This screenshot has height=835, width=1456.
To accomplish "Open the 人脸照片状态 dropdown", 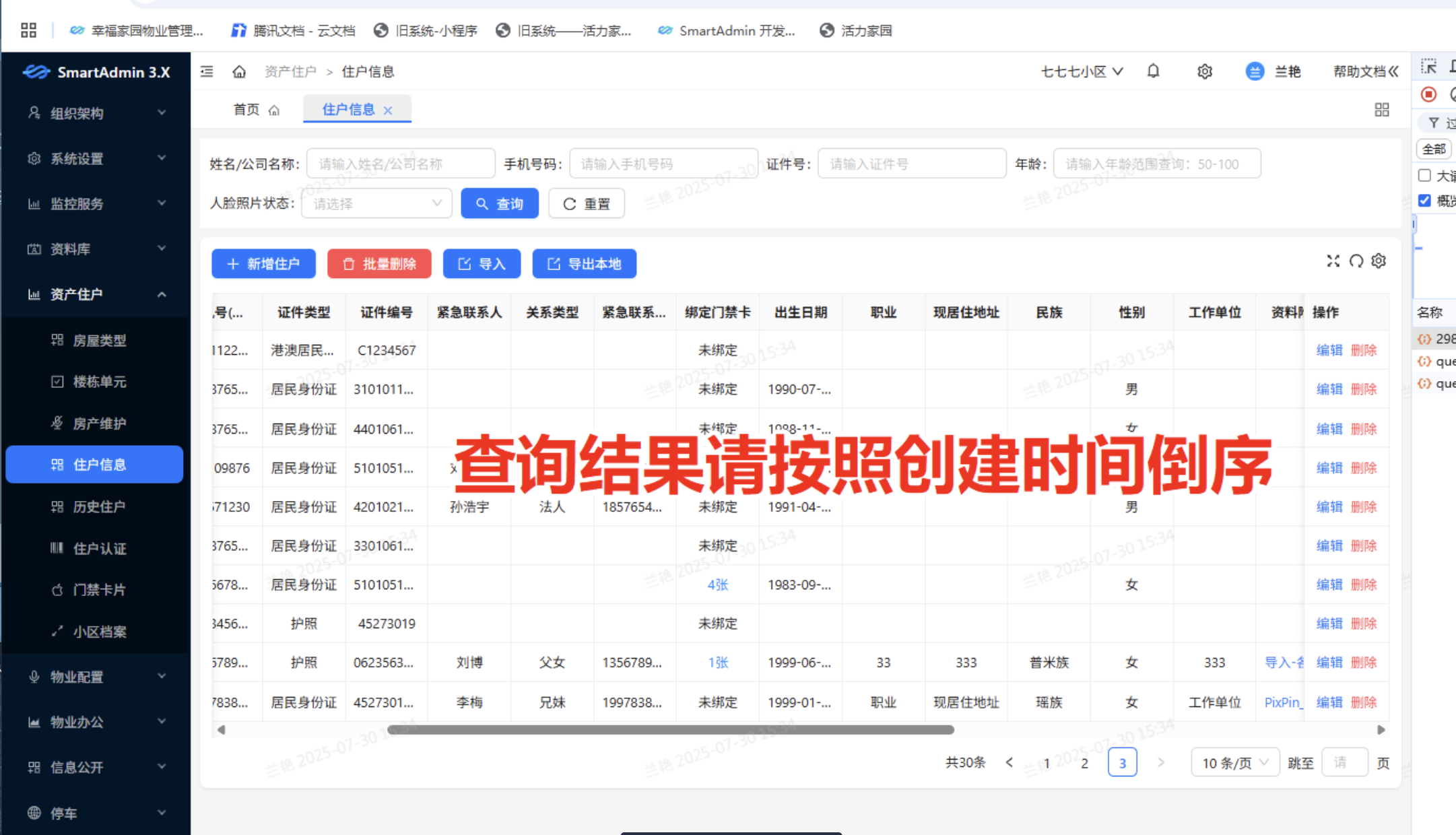I will coord(376,203).
